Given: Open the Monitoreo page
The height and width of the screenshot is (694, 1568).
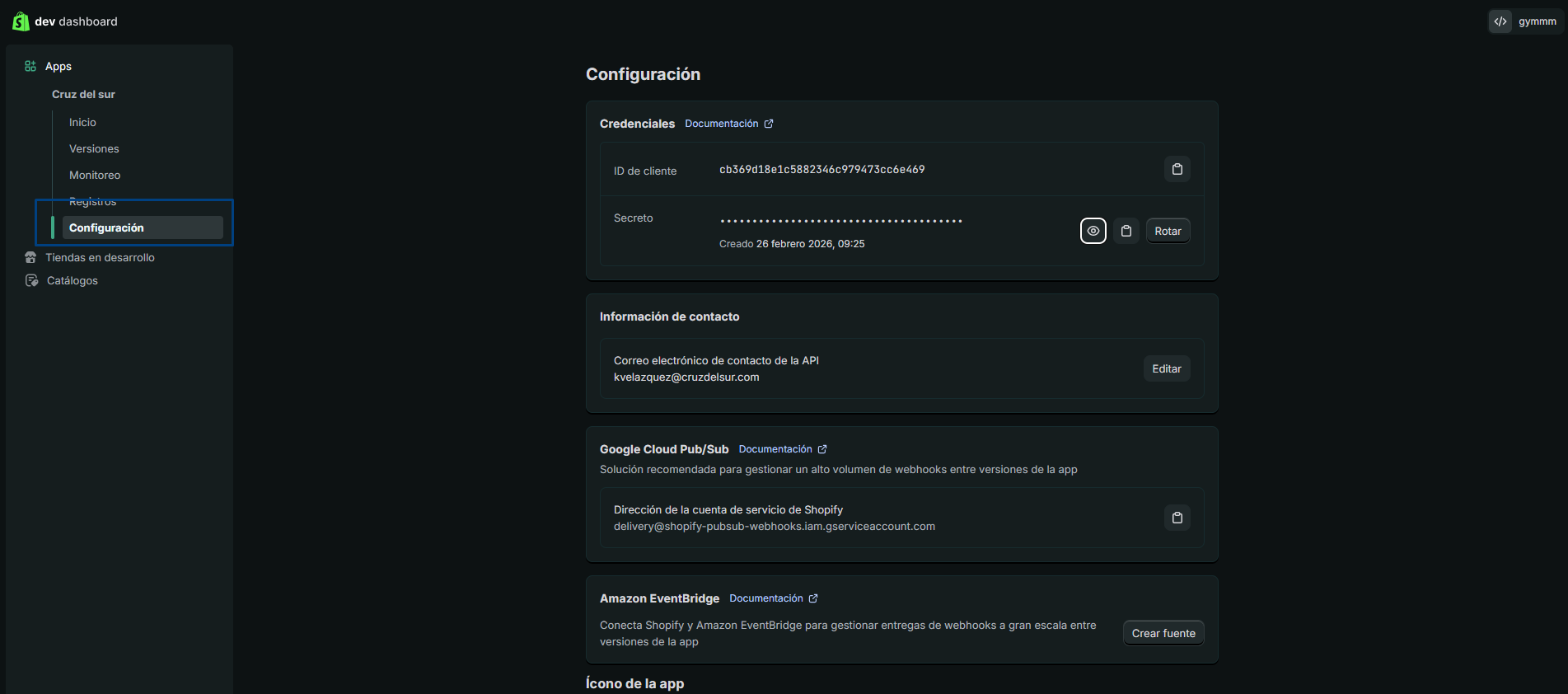Looking at the screenshot, I should coord(95,175).
